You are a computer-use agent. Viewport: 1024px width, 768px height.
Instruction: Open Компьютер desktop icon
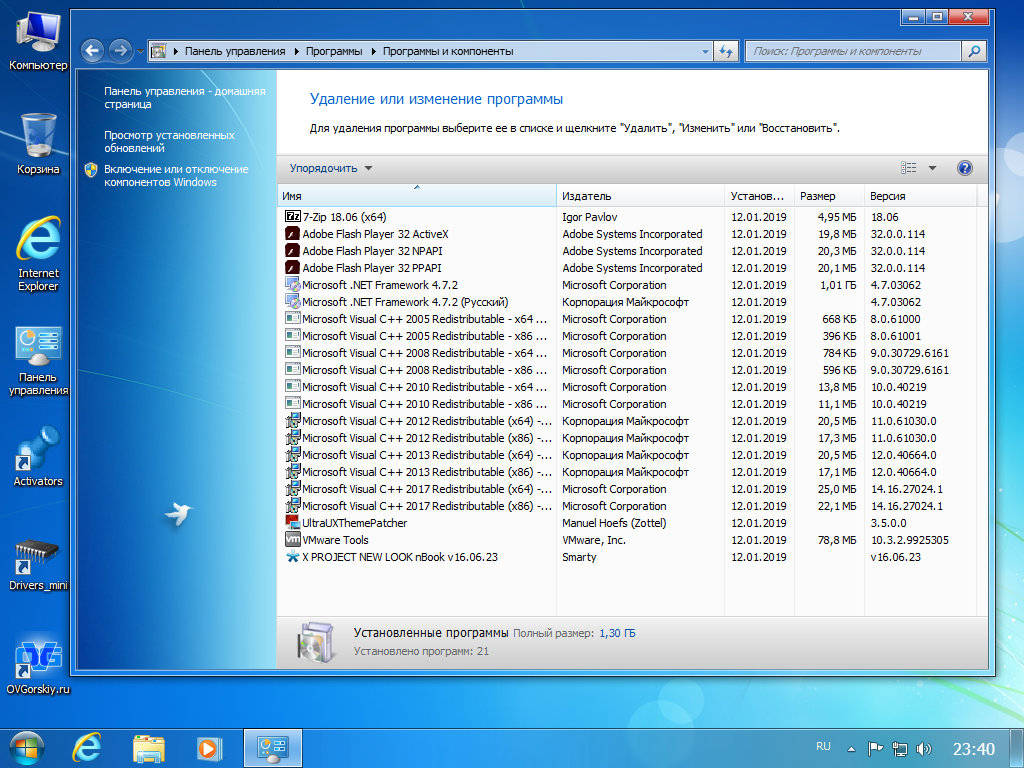click(x=38, y=41)
